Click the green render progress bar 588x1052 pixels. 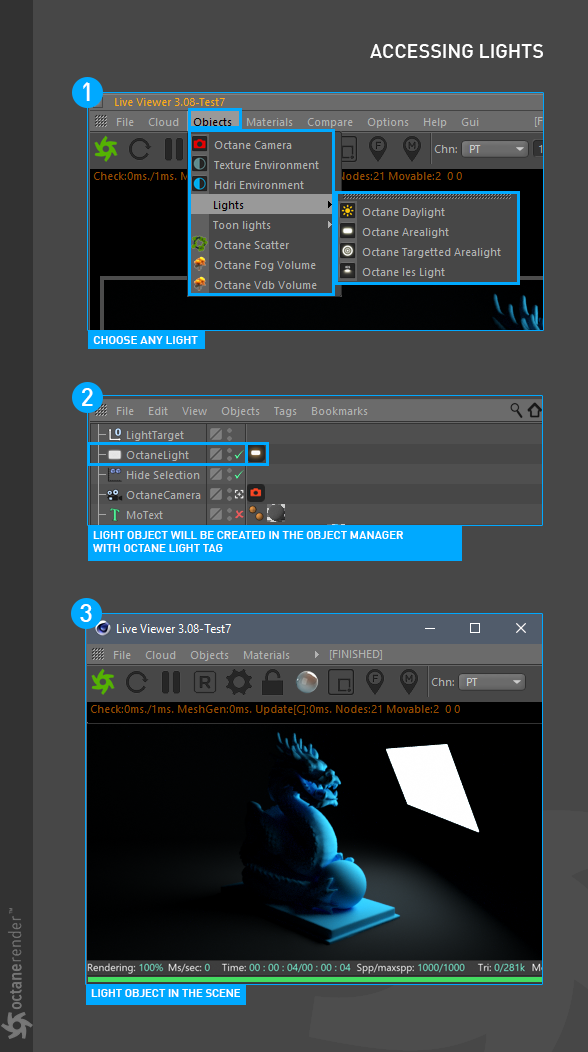point(314,980)
